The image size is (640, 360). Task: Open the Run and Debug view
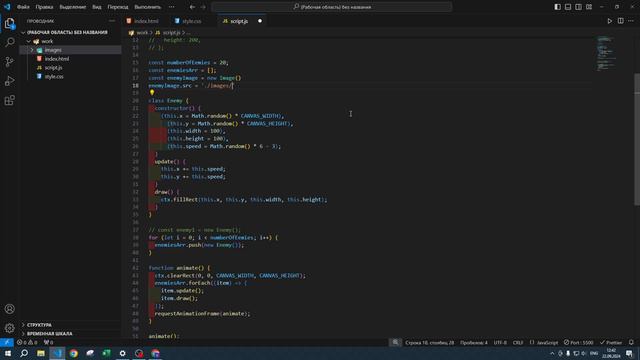(x=9, y=81)
